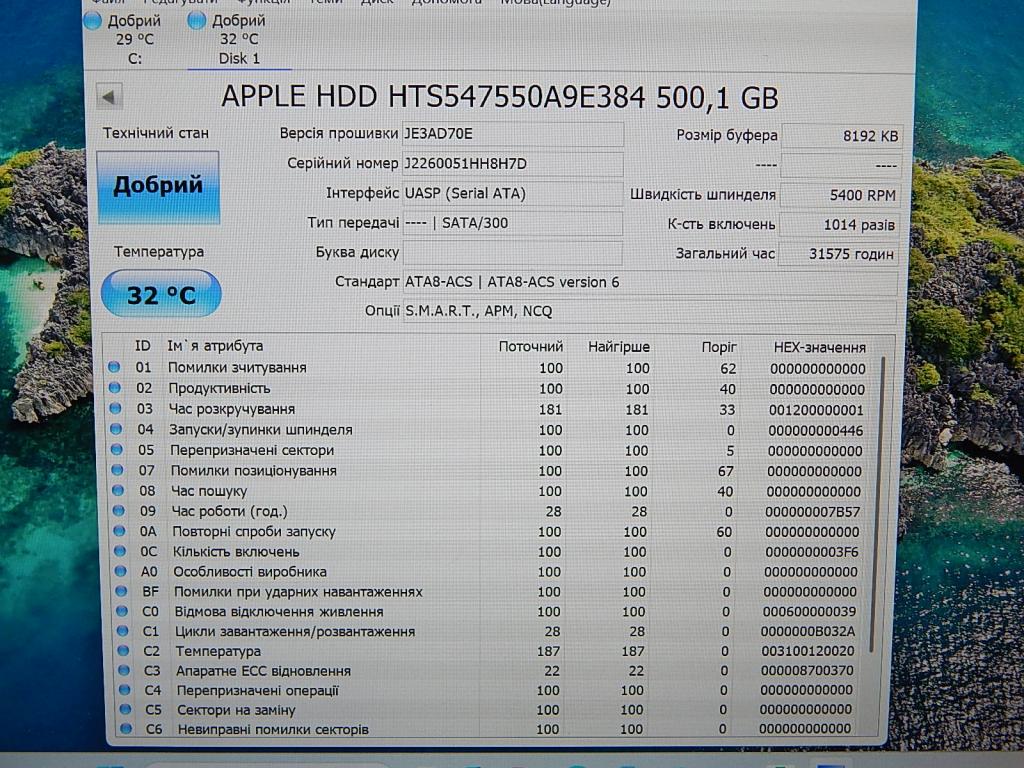Click the blue status circle on C: drive
The width and height of the screenshot is (1024, 768).
coord(93,21)
